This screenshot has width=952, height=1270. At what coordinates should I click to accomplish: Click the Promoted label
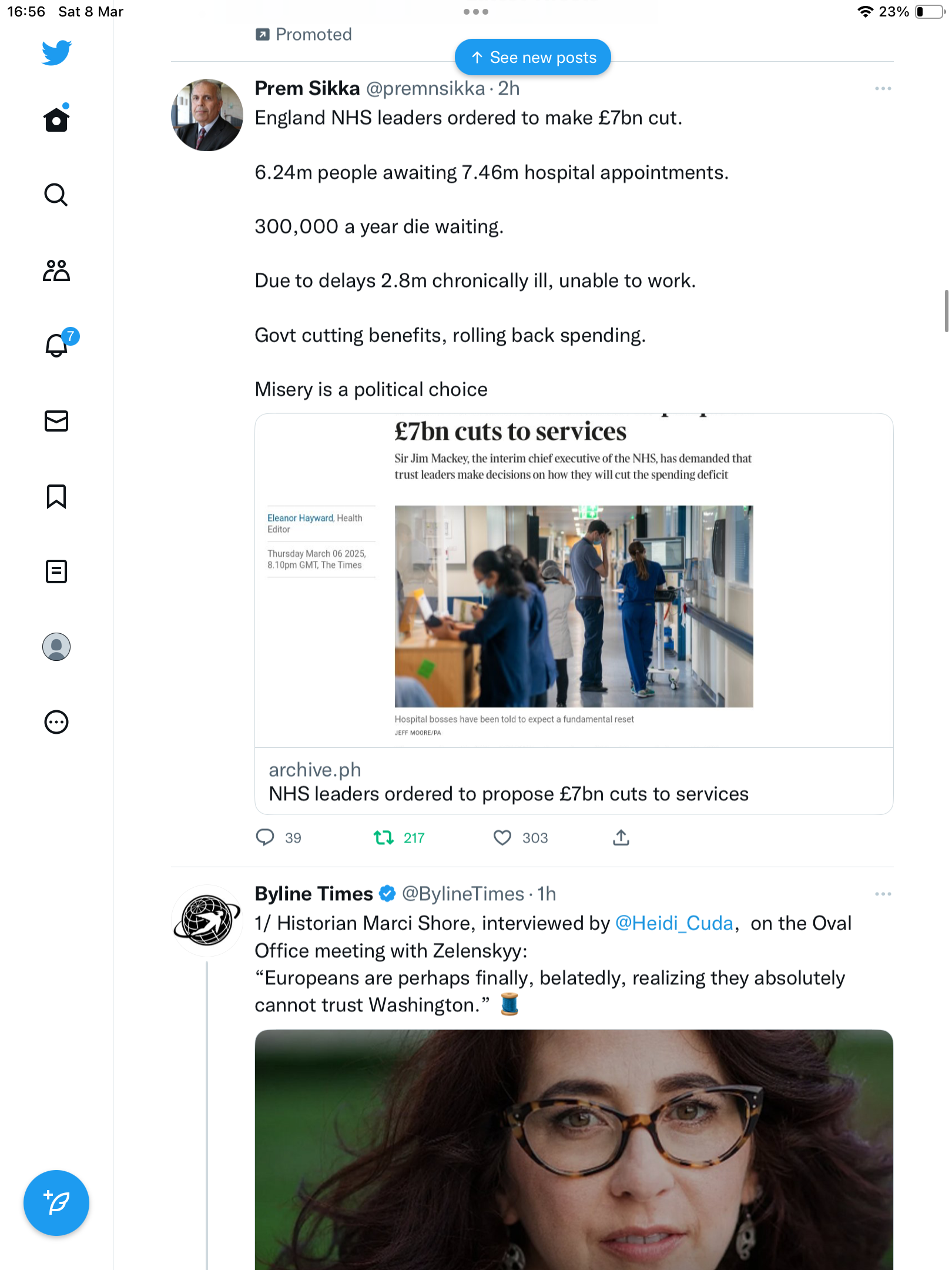[304, 34]
